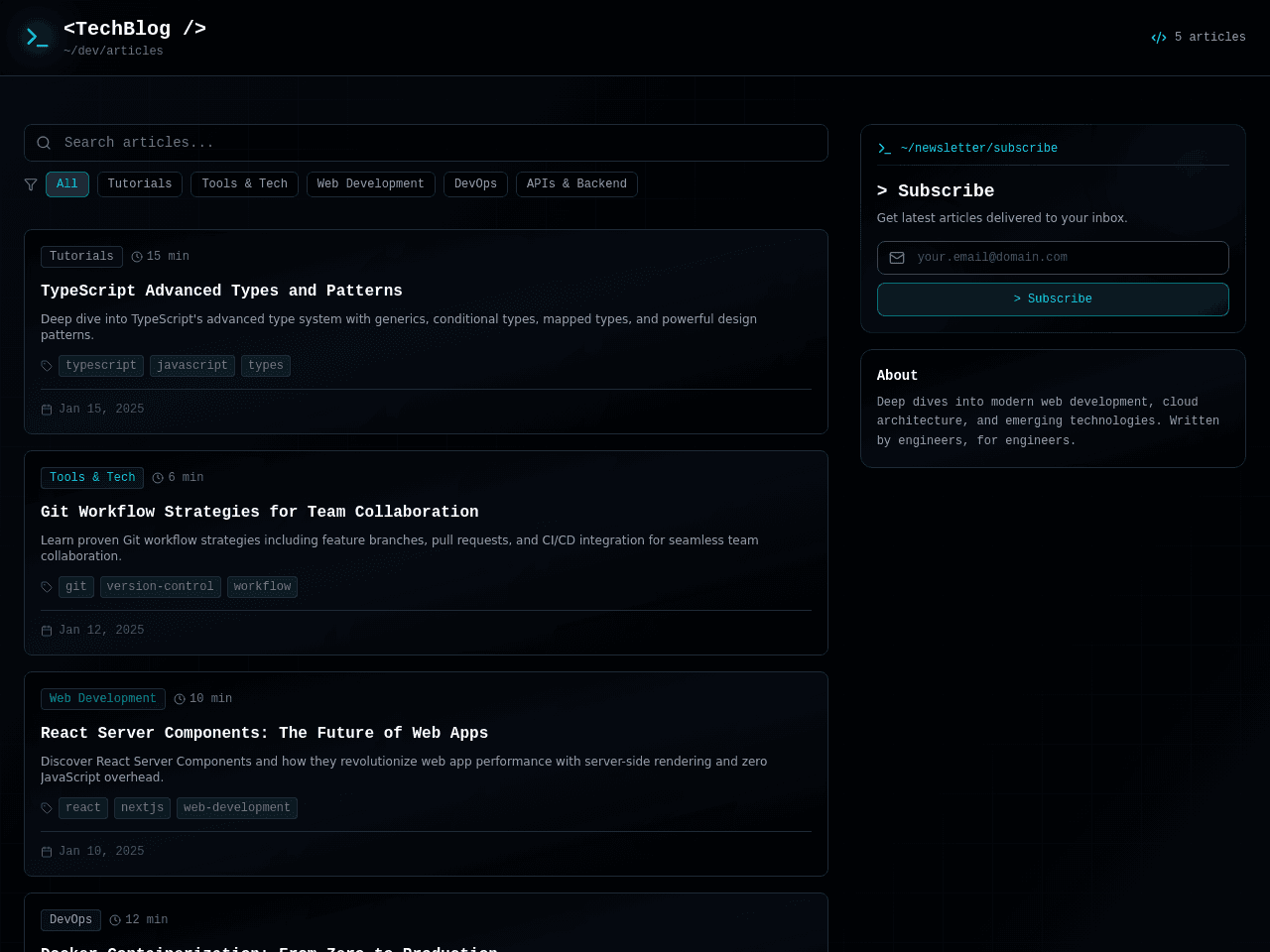Click the TechBlog terminal logo icon
The image size is (1270, 952).
38,38
